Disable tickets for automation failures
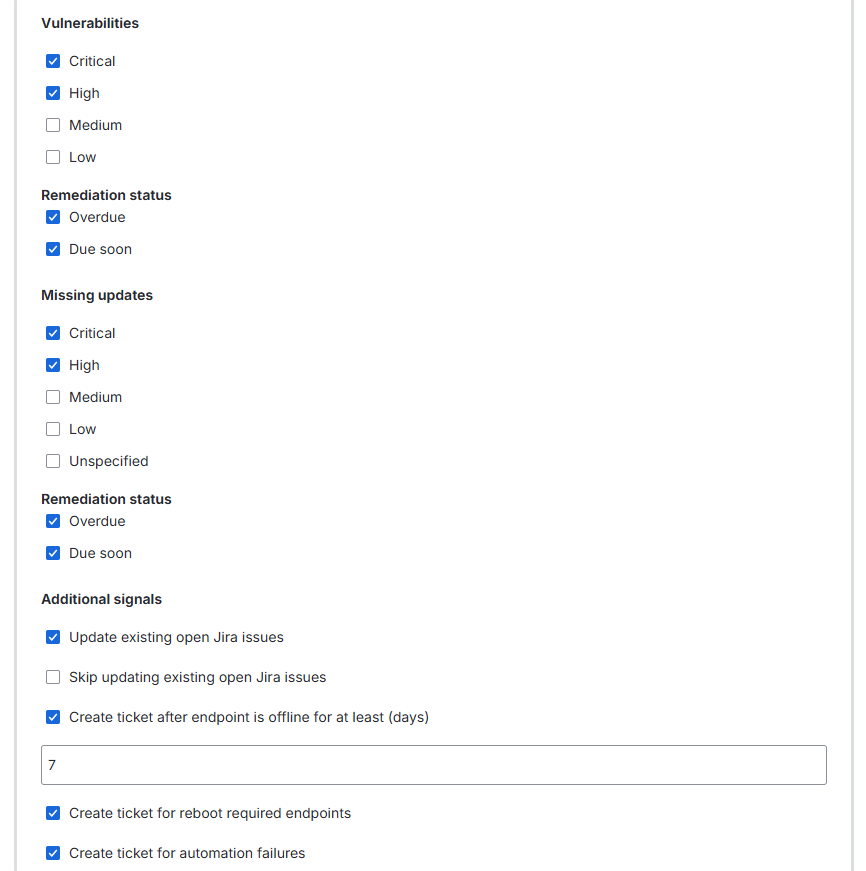This screenshot has width=866, height=871. click(53, 853)
